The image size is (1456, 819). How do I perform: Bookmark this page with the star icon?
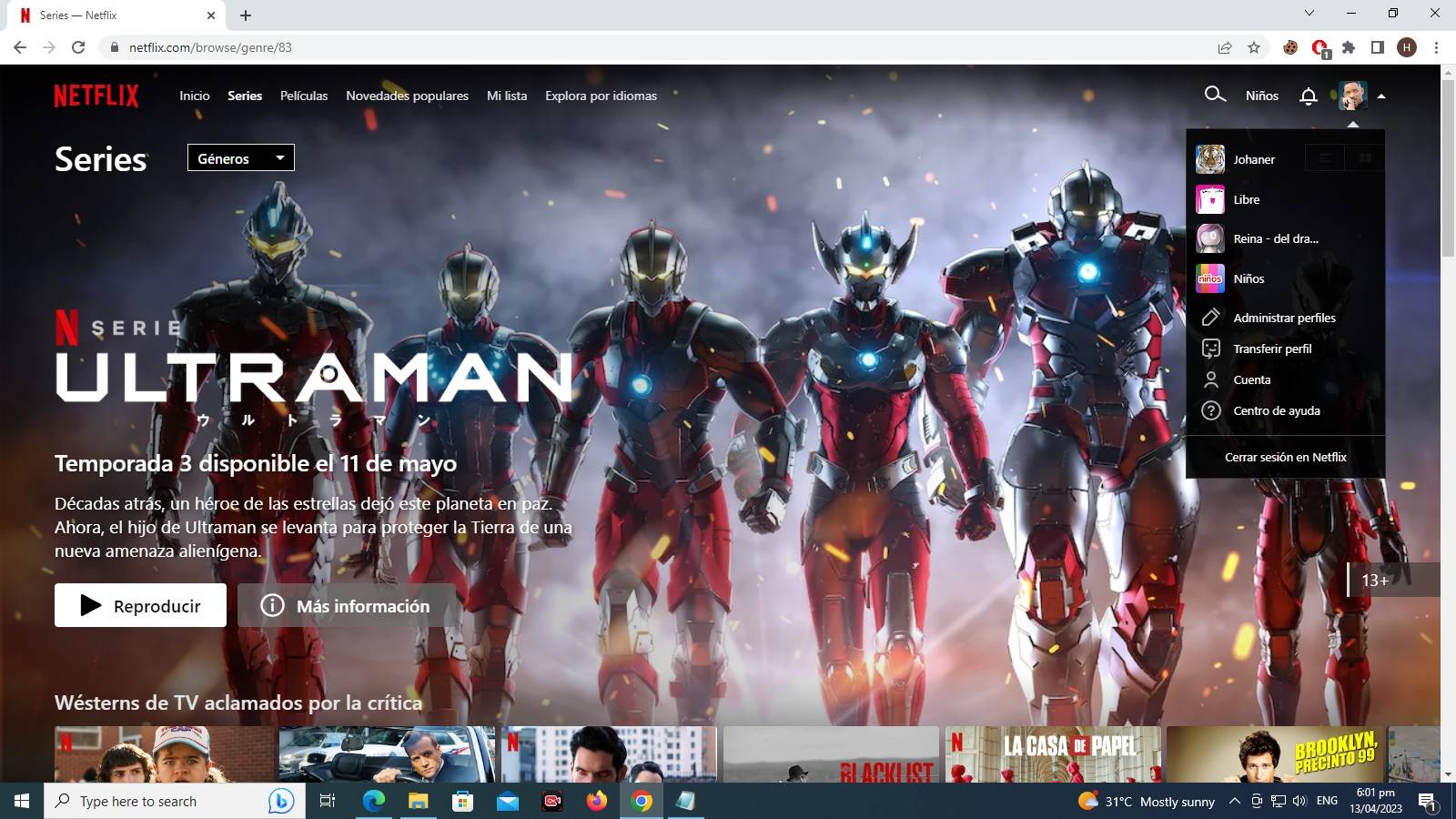click(x=1254, y=47)
